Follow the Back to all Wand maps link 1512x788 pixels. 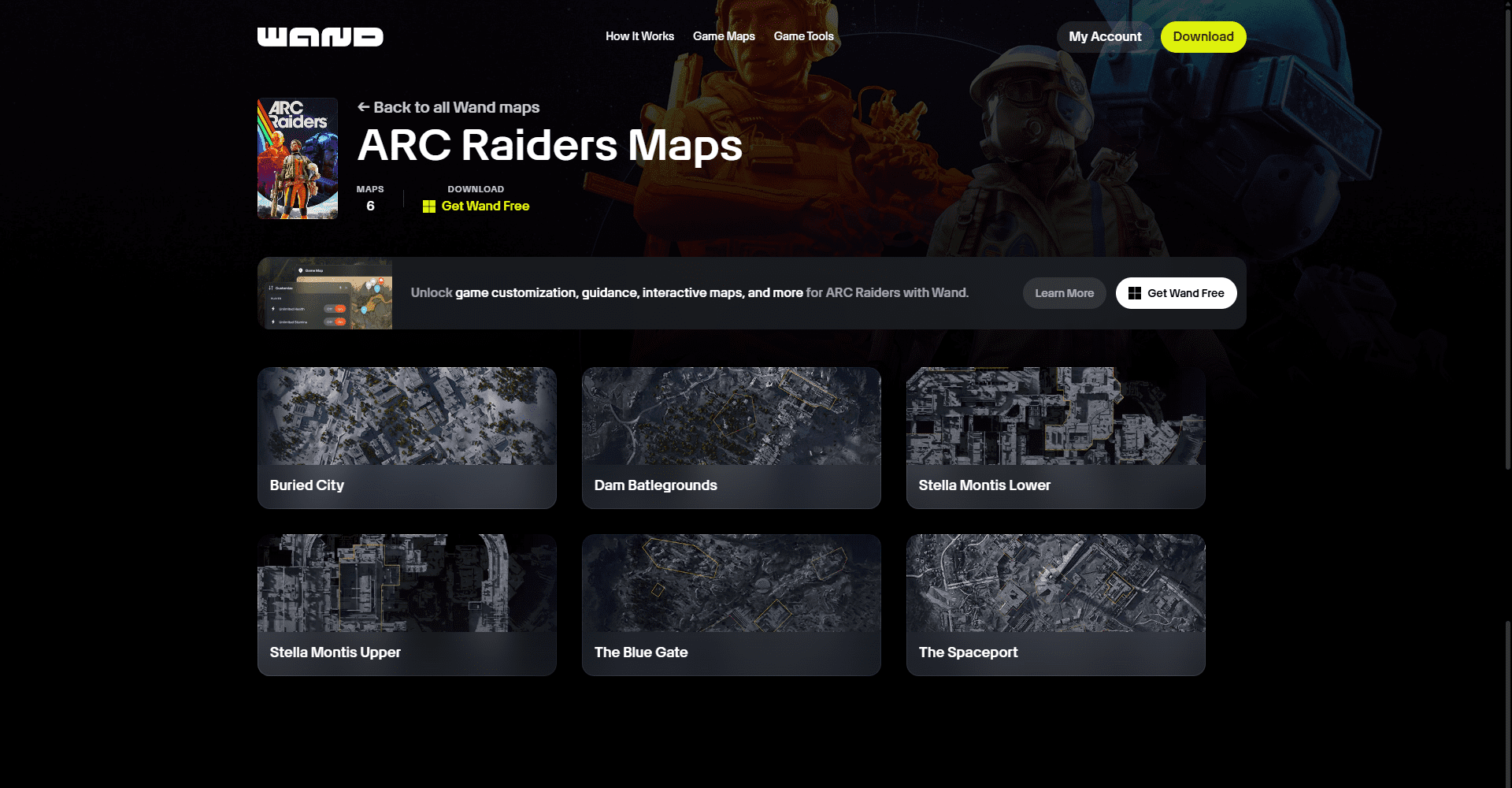(x=447, y=107)
